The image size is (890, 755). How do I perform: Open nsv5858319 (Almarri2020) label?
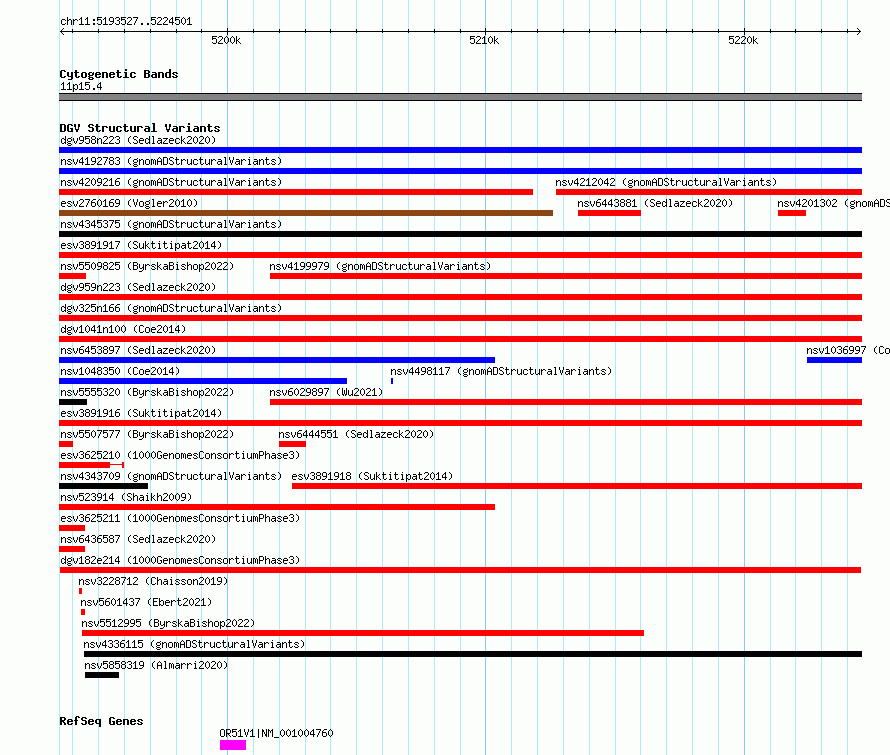[156, 665]
